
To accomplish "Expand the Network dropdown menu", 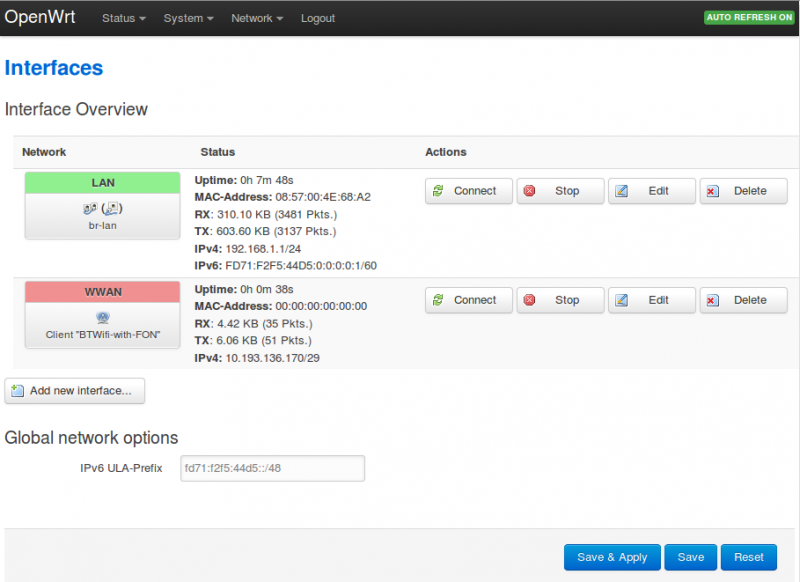I will pos(256,18).
